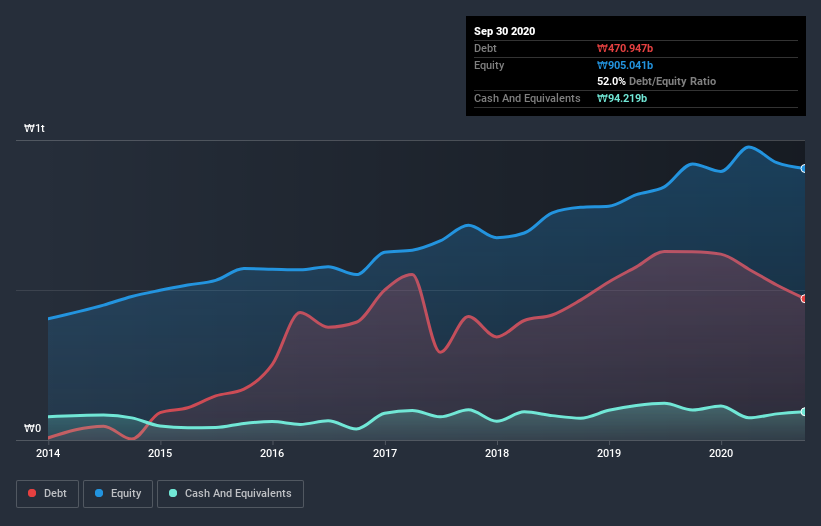Click the 2014 x-axis label
Image resolution: width=821 pixels, height=526 pixels.
coord(48,453)
